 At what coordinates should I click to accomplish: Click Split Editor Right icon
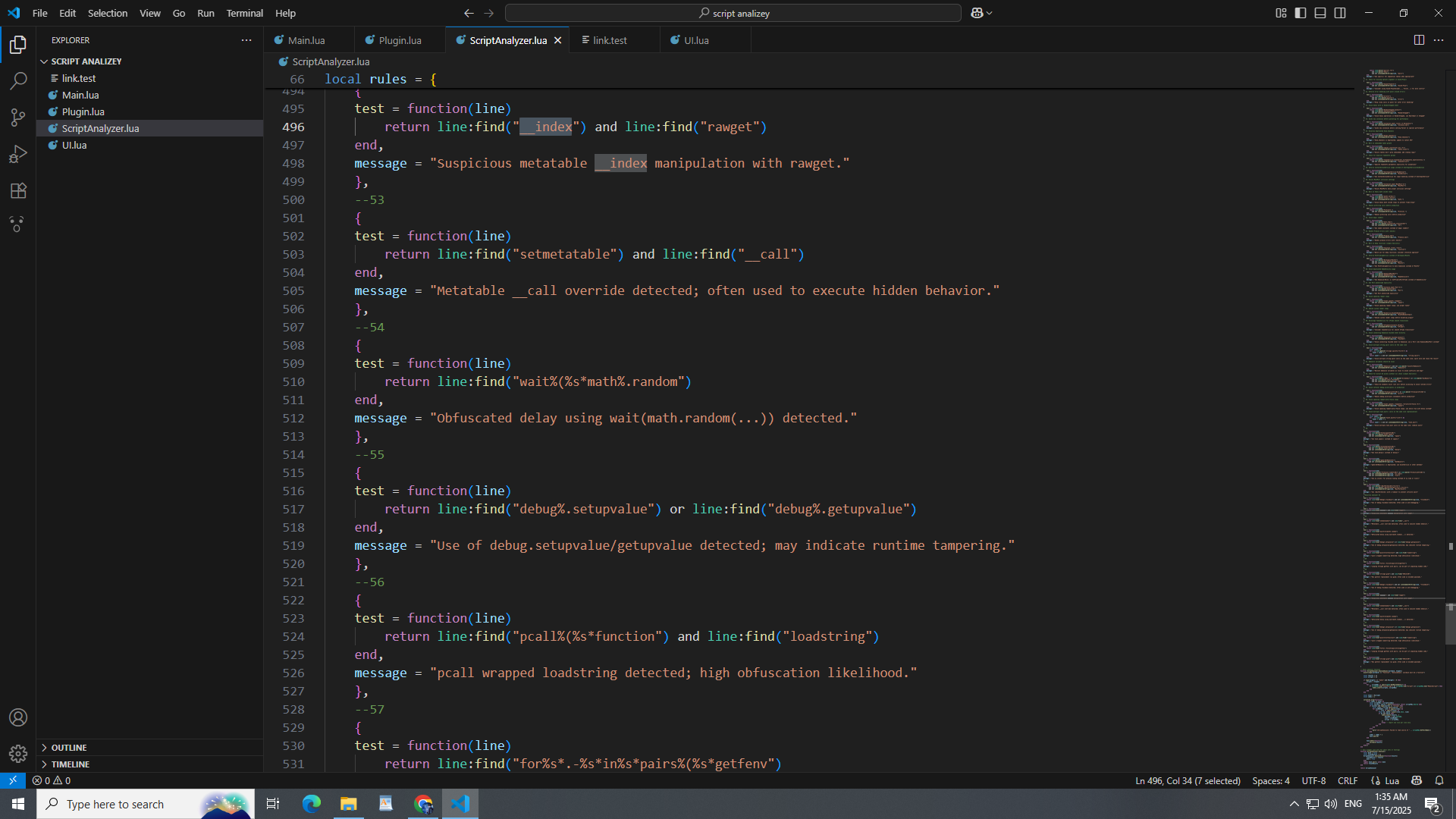coord(1419,40)
